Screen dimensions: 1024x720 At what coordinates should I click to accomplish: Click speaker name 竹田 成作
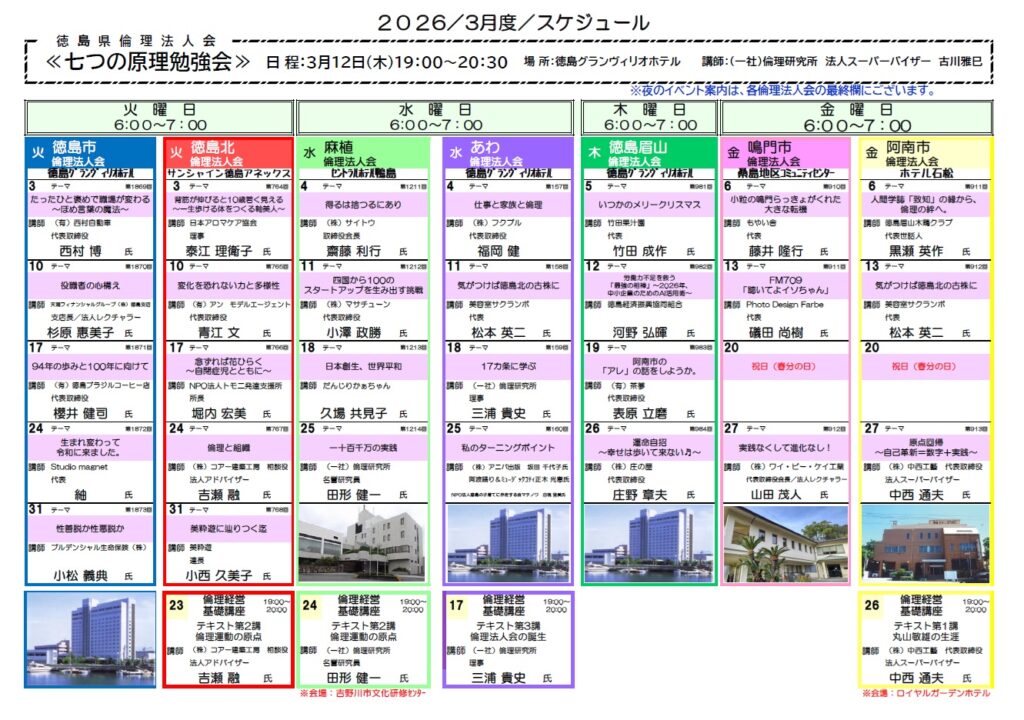(639, 250)
